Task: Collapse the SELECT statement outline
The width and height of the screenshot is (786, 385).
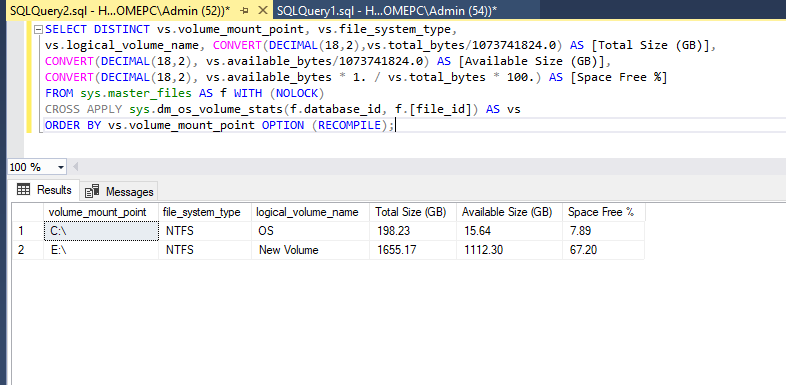Action: pos(38,30)
